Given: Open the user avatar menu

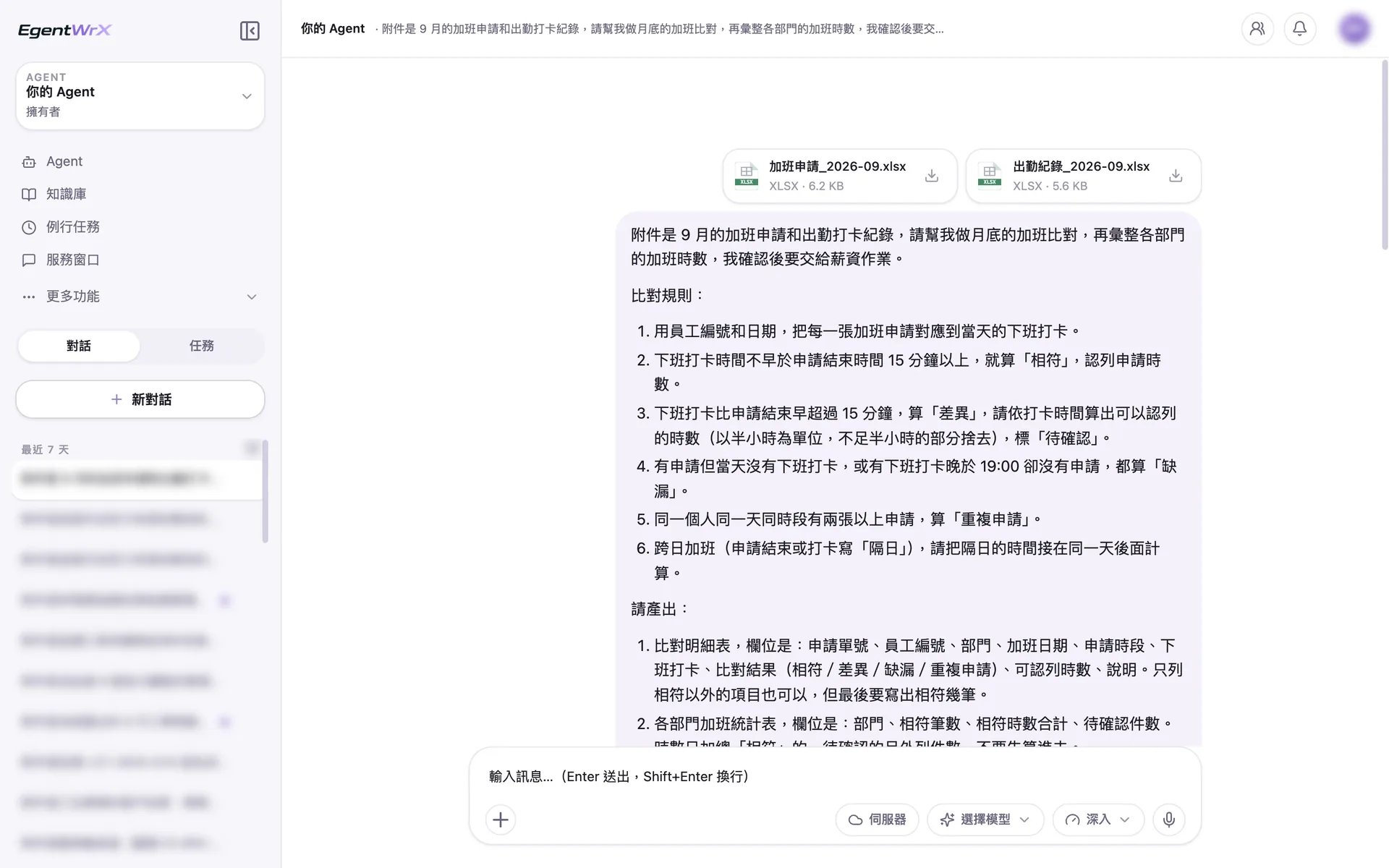Looking at the screenshot, I should click(1354, 29).
